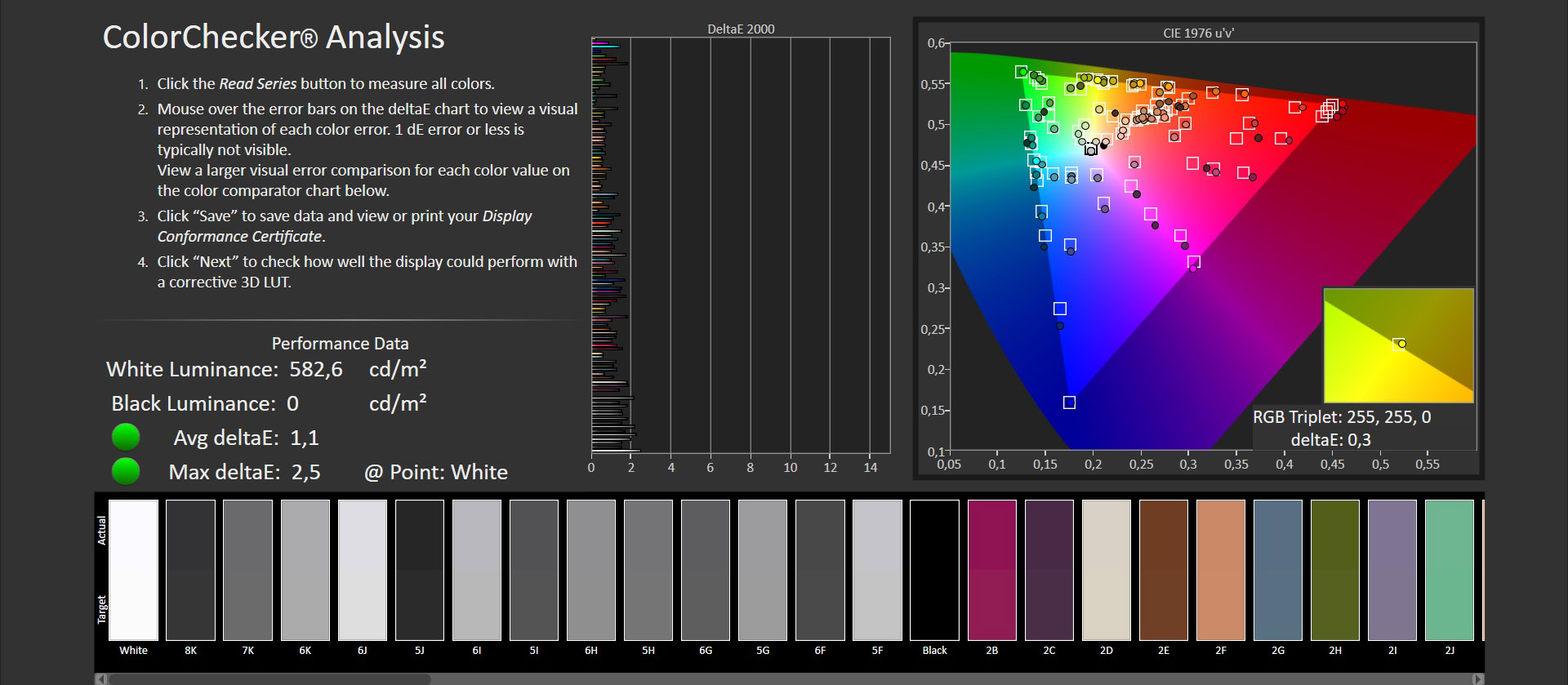1568x685 pixels.
Task: Select the White color swatch
Action: [133, 570]
